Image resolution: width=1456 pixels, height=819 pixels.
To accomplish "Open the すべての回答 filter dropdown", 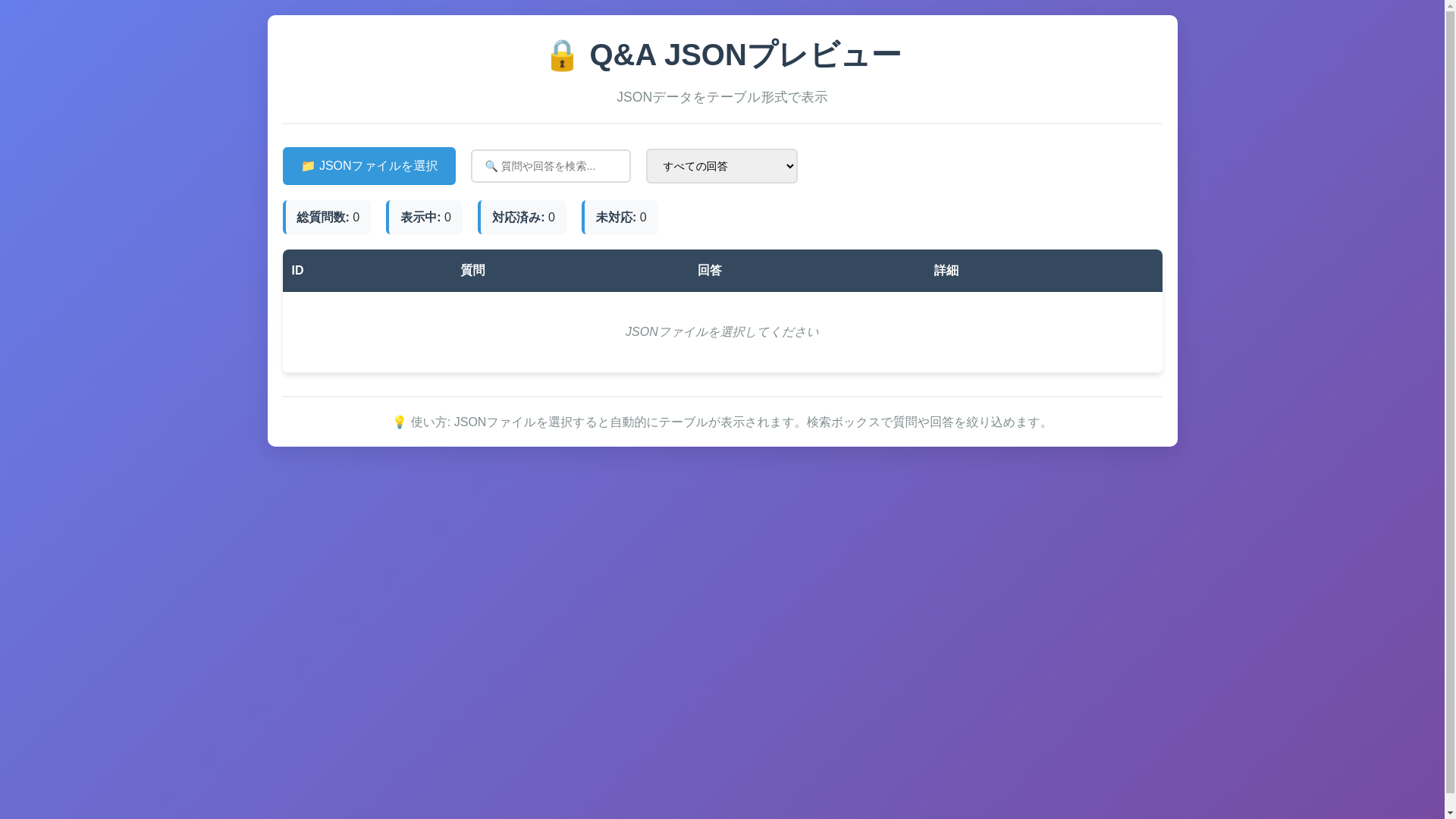I will click(721, 166).
